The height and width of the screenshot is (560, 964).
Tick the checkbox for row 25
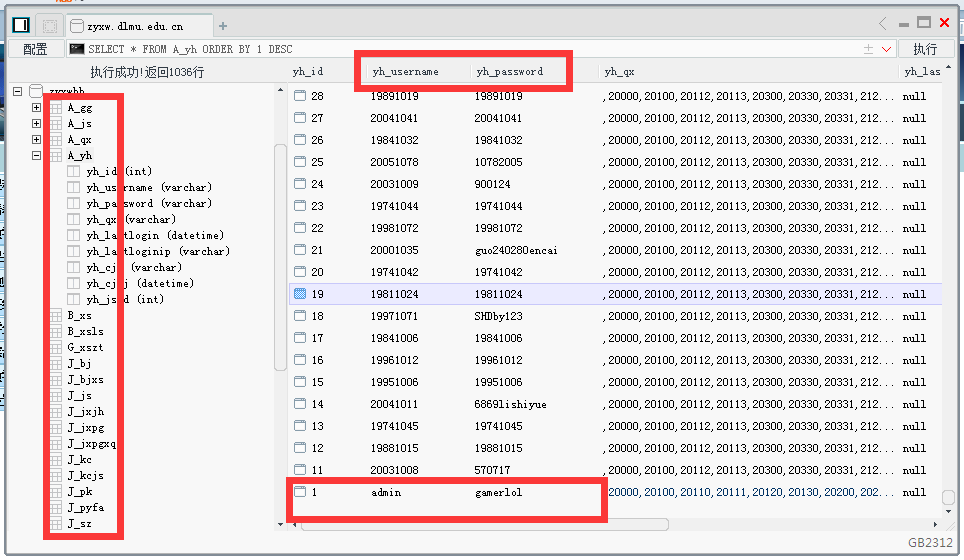[300, 162]
